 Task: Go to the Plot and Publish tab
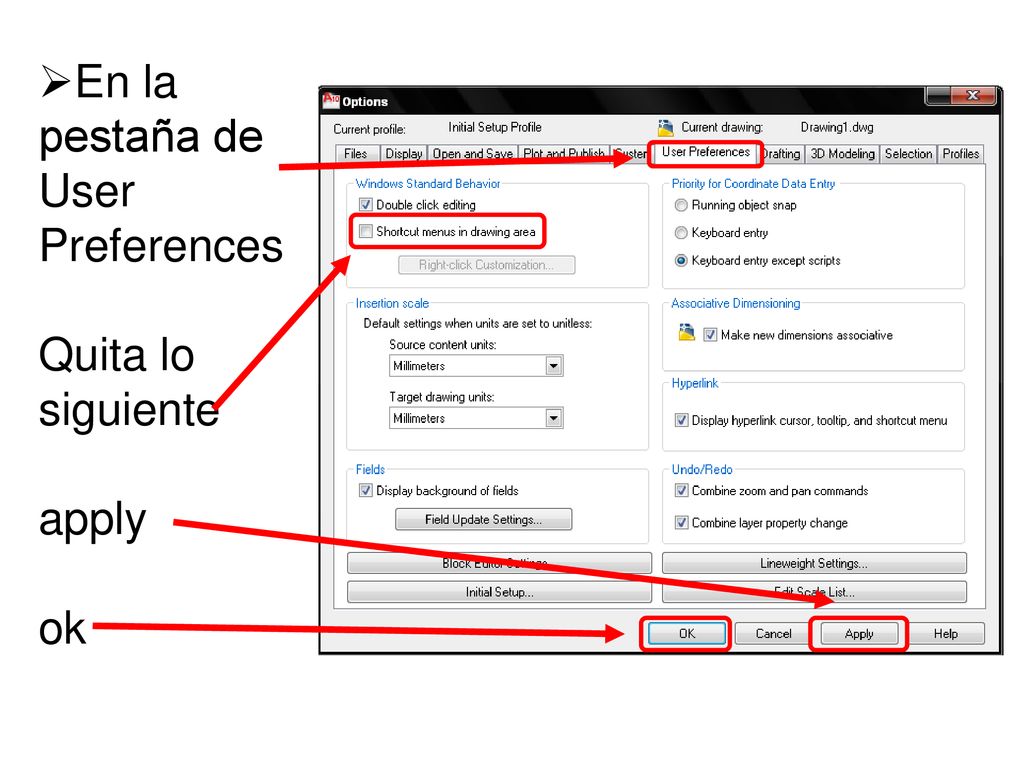(564, 153)
